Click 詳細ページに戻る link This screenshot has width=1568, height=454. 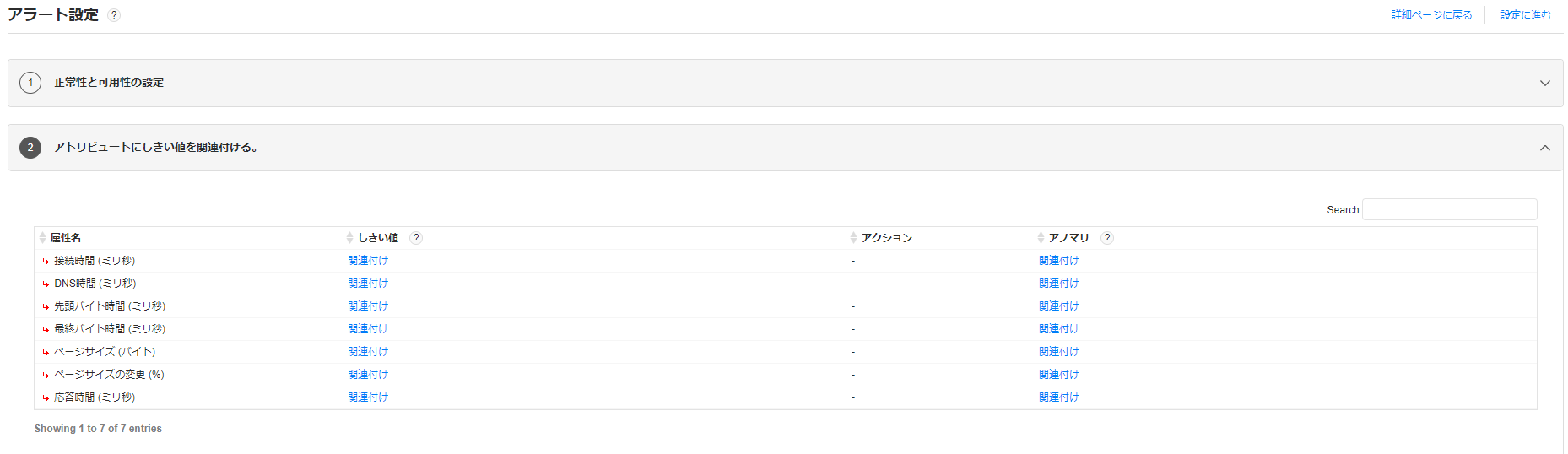[x=1431, y=15]
